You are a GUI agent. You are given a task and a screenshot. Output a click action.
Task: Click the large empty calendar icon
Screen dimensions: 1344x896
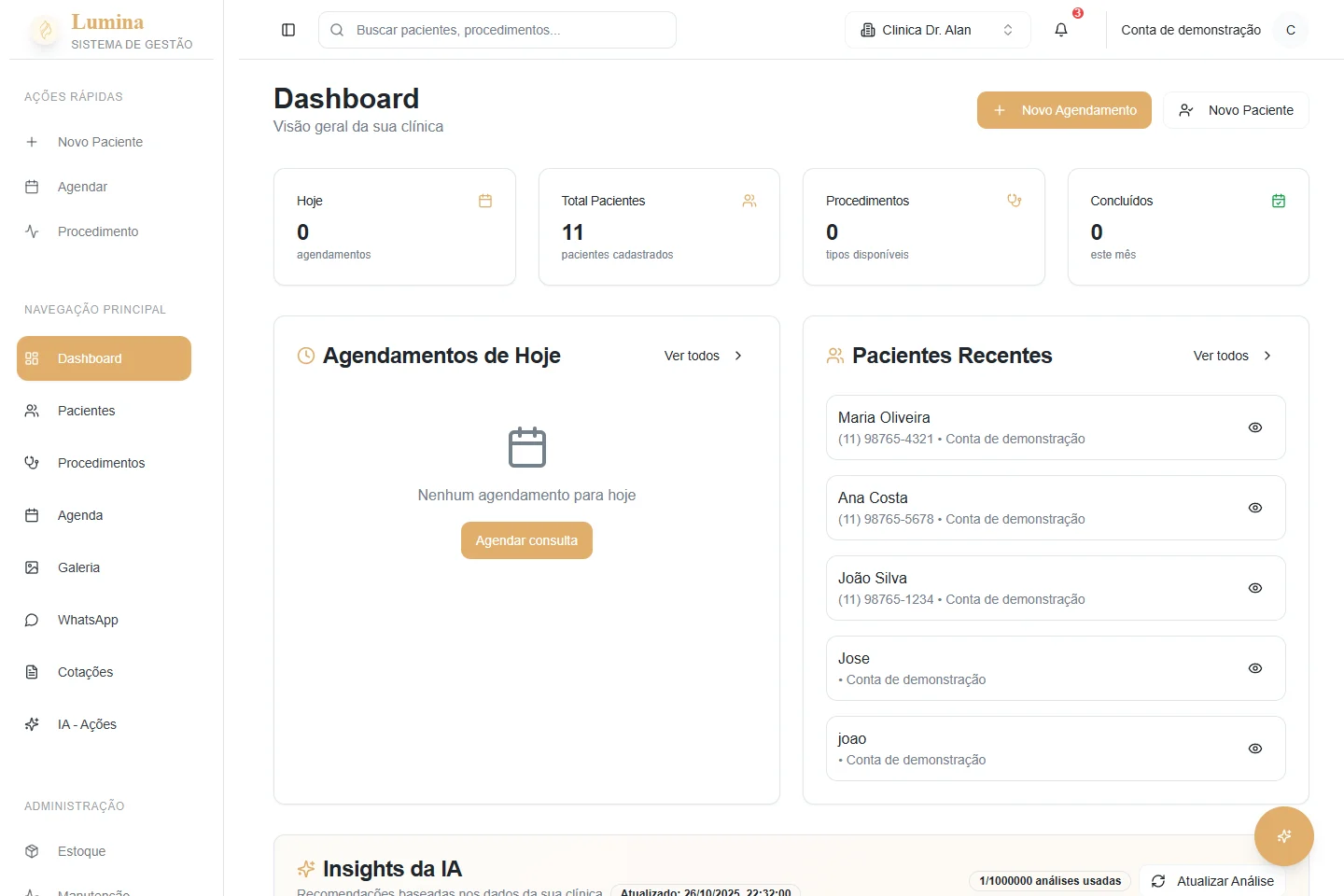coord(527,448)
